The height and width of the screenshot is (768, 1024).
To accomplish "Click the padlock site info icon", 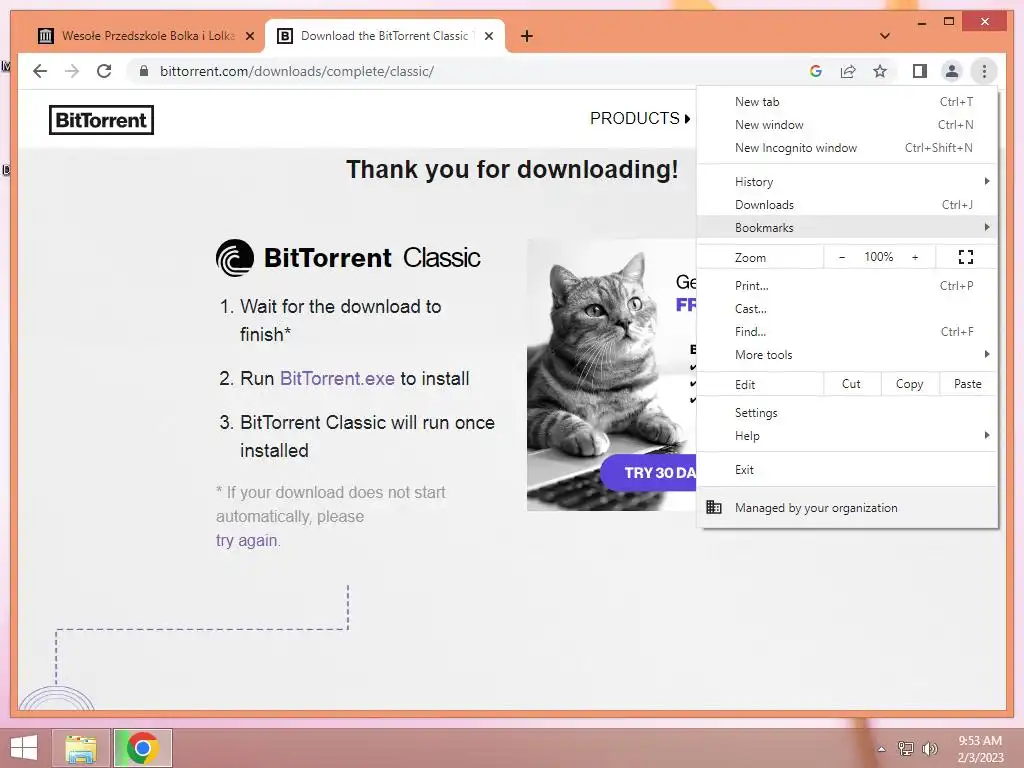I will point(144,71).
